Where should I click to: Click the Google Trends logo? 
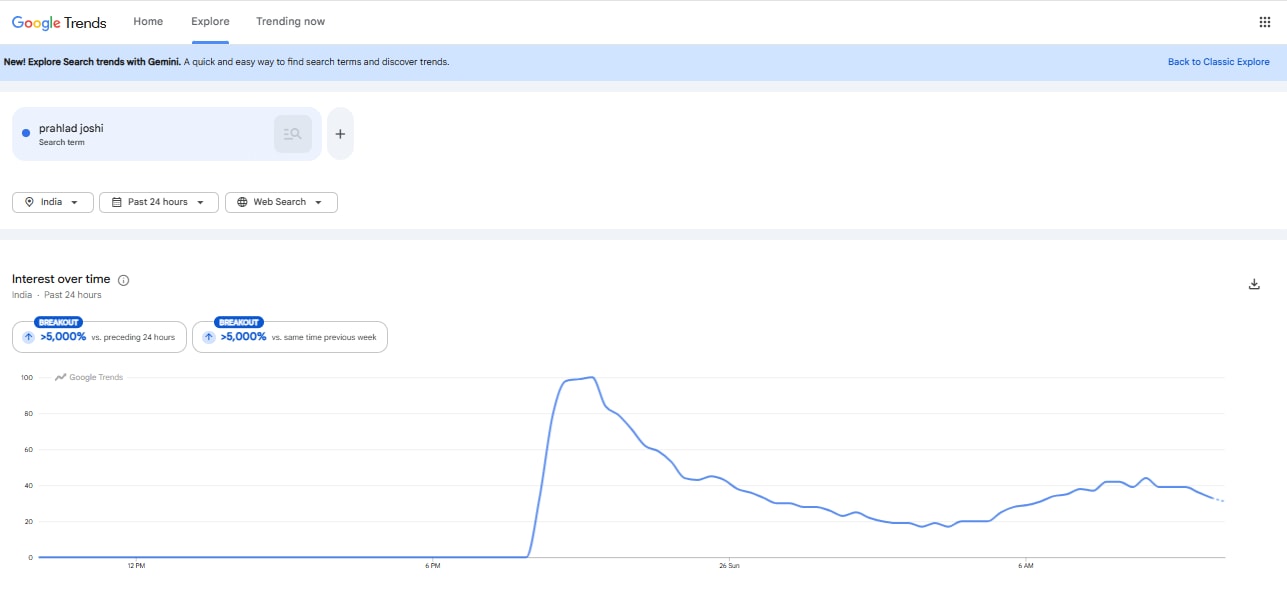point(59,22)
